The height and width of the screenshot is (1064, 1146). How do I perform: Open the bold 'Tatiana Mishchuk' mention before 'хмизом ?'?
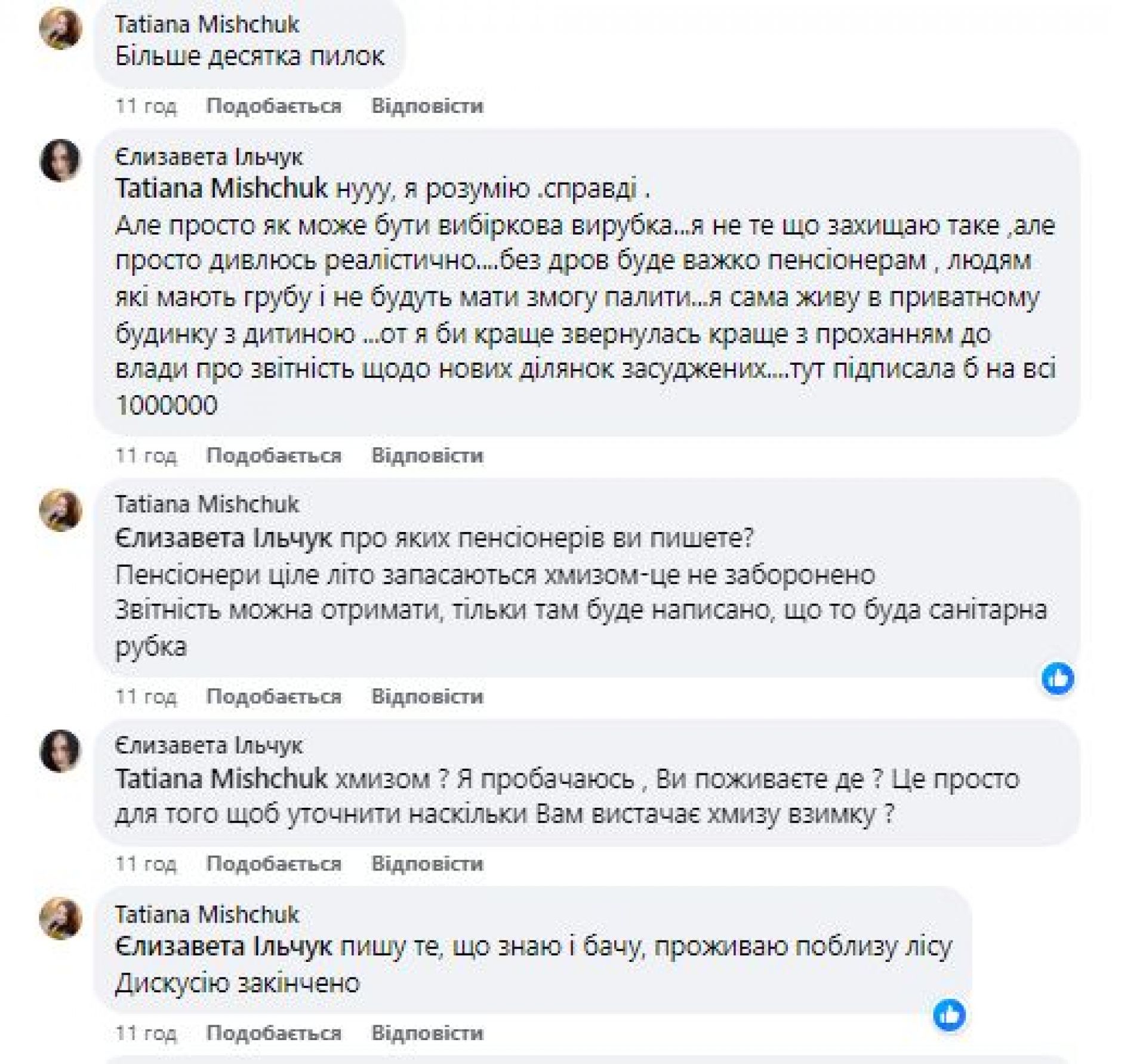tap(221, 779)
